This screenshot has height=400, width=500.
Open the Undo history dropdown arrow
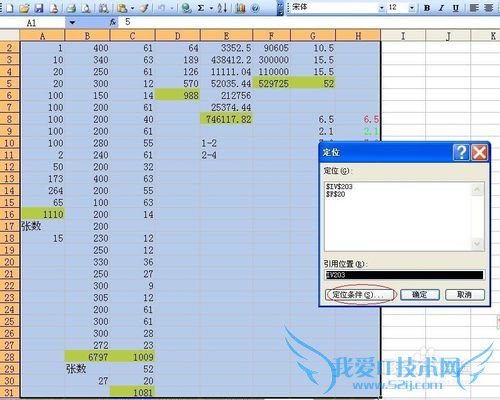tap(172, 8)
